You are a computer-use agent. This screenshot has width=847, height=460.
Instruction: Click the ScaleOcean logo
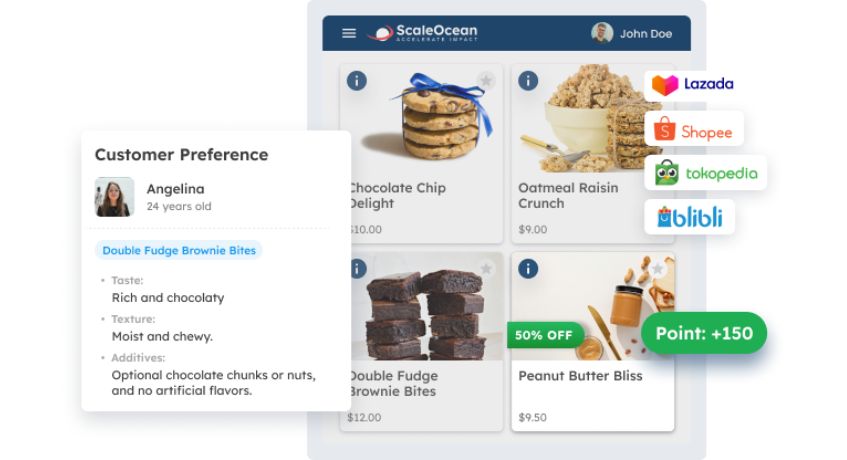[x=422, y=33]
